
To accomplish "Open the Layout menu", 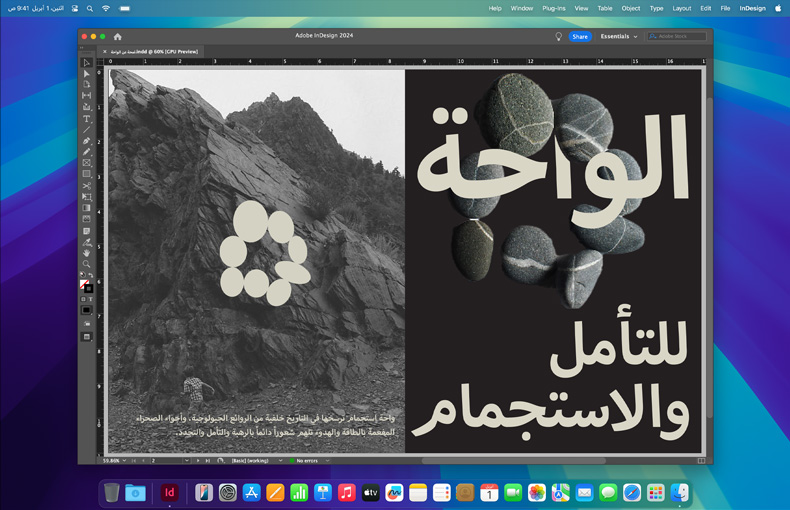I will tap(682, 8).
